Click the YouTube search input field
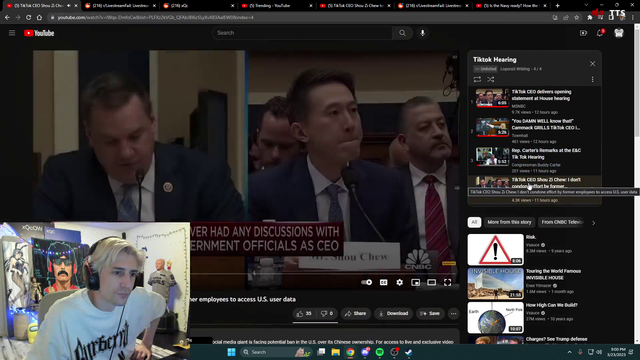The height and width of the screenshot is (360, 640). click(302, 33)
